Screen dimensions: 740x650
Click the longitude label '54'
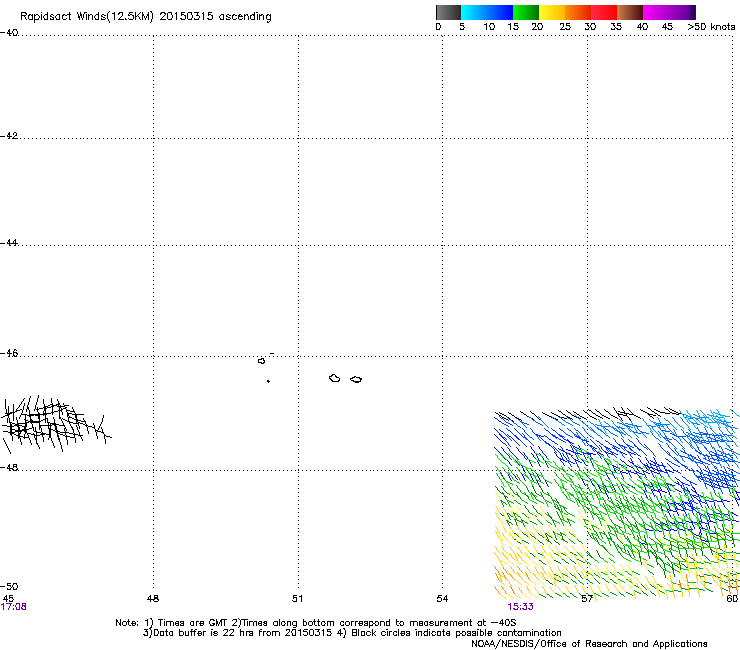(x=442, y=599)
